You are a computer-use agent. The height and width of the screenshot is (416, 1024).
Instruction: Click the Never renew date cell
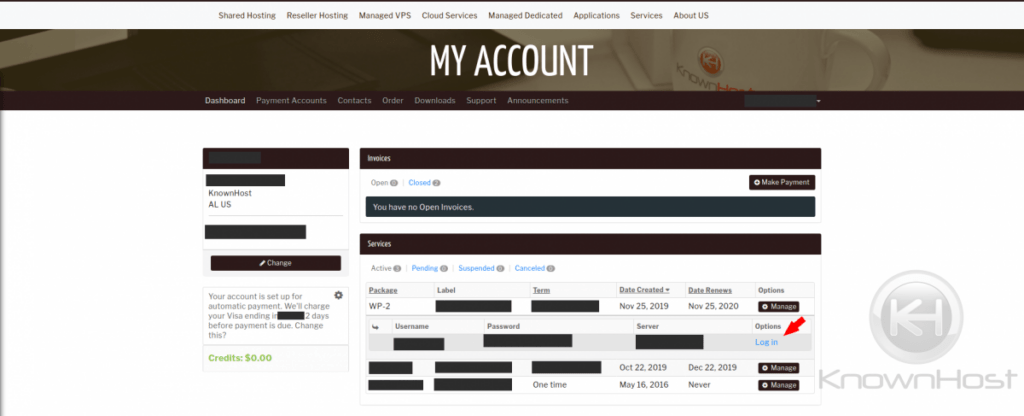[699, 385]
